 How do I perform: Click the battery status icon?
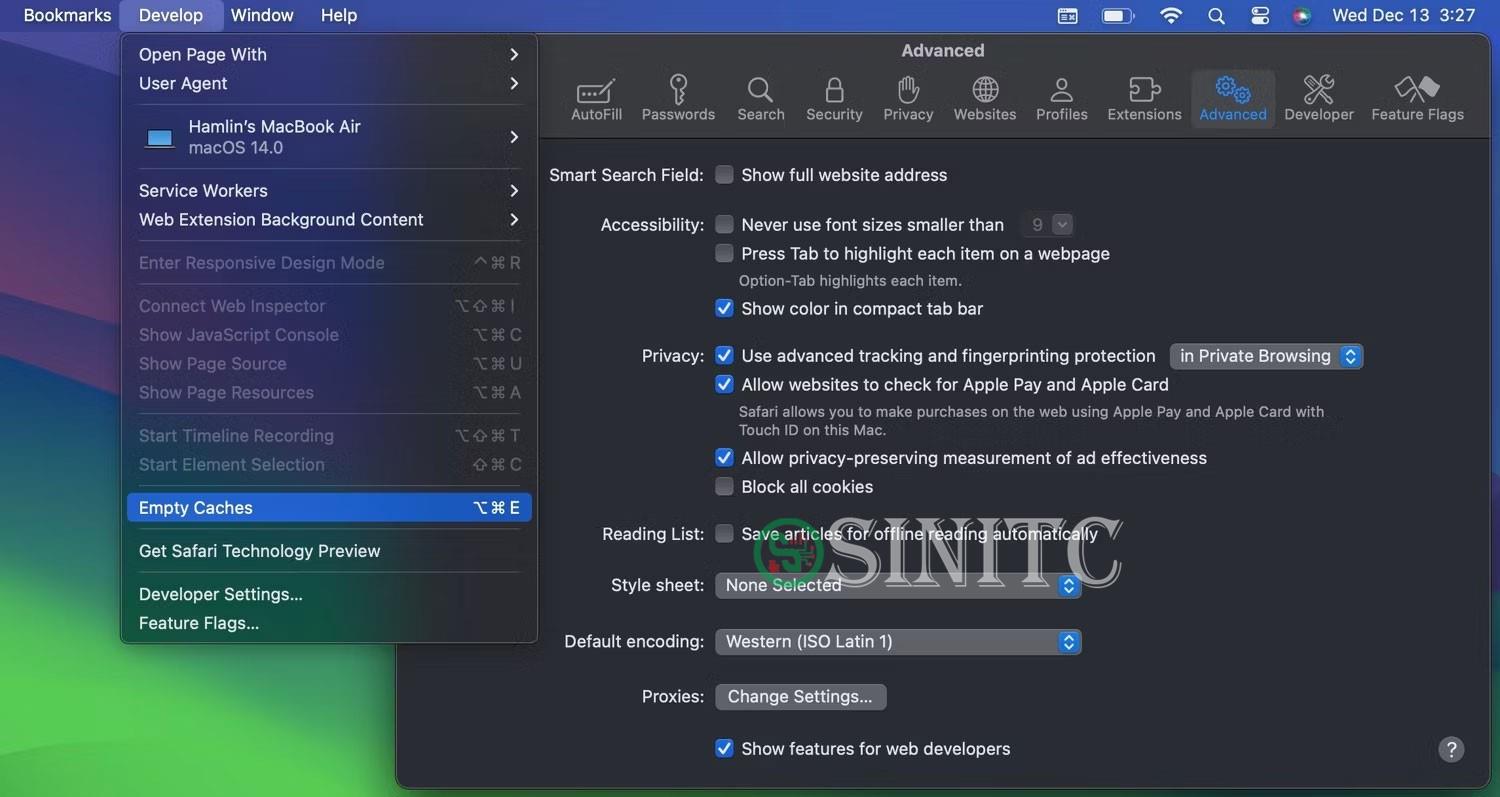(x=1117, y=15)
